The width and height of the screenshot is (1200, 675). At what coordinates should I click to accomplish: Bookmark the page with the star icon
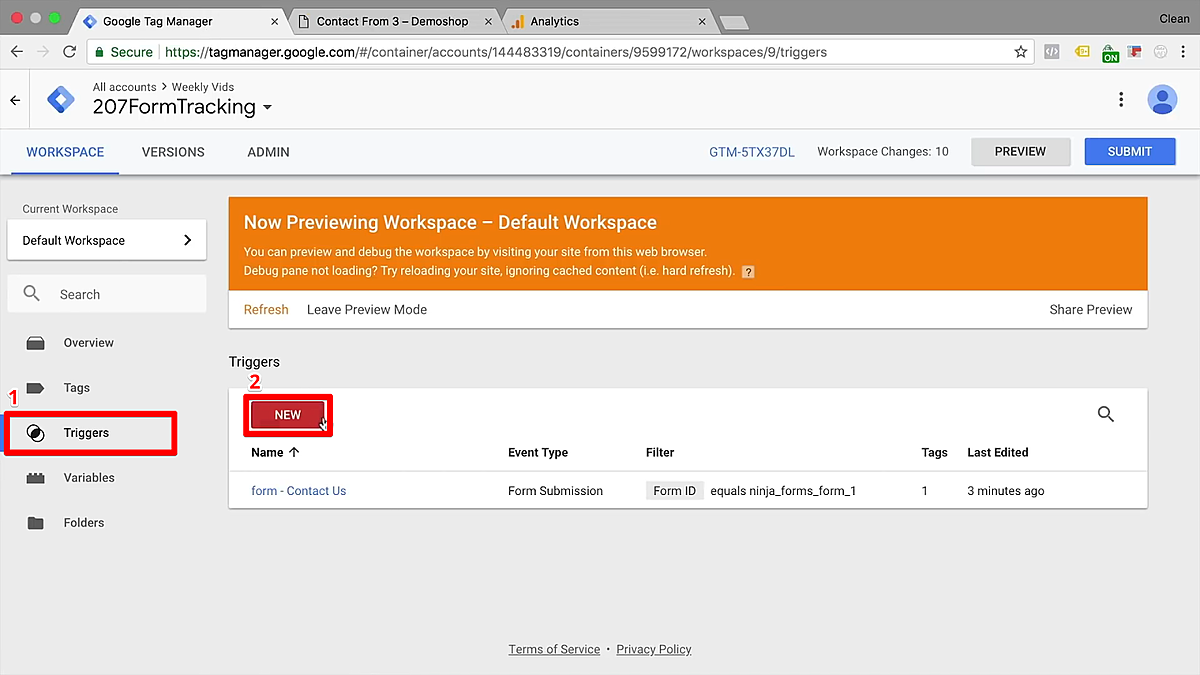click(1021, 52)
